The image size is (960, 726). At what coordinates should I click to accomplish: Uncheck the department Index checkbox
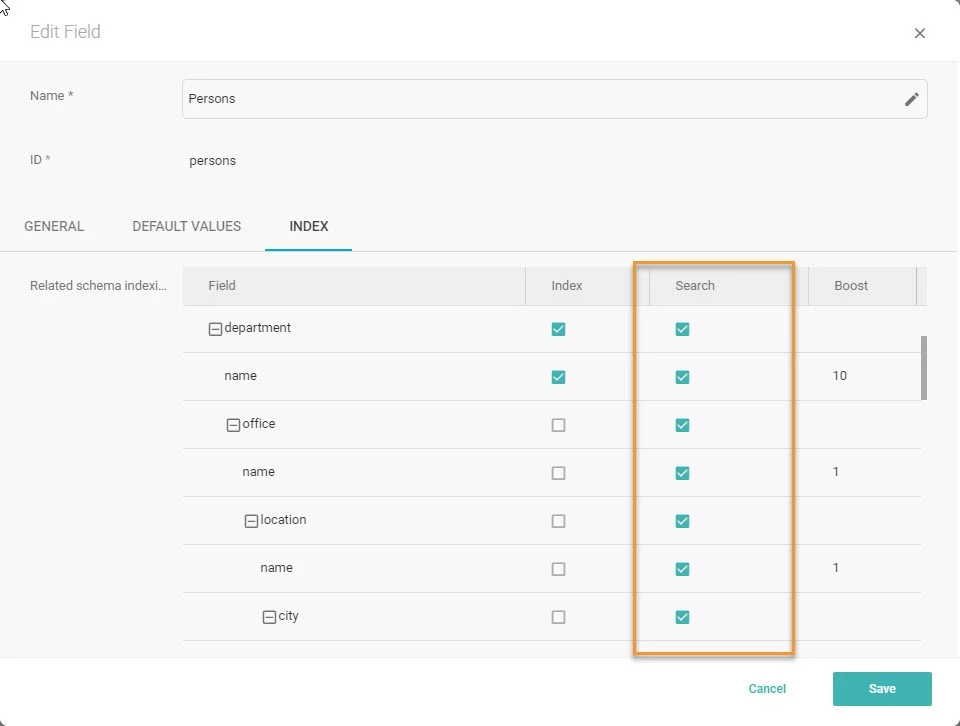pos(558,329)
